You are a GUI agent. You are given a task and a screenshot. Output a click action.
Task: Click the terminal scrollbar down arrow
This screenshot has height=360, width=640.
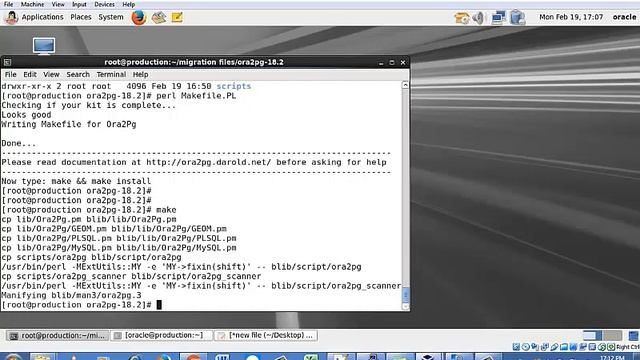tap(406, 306)
